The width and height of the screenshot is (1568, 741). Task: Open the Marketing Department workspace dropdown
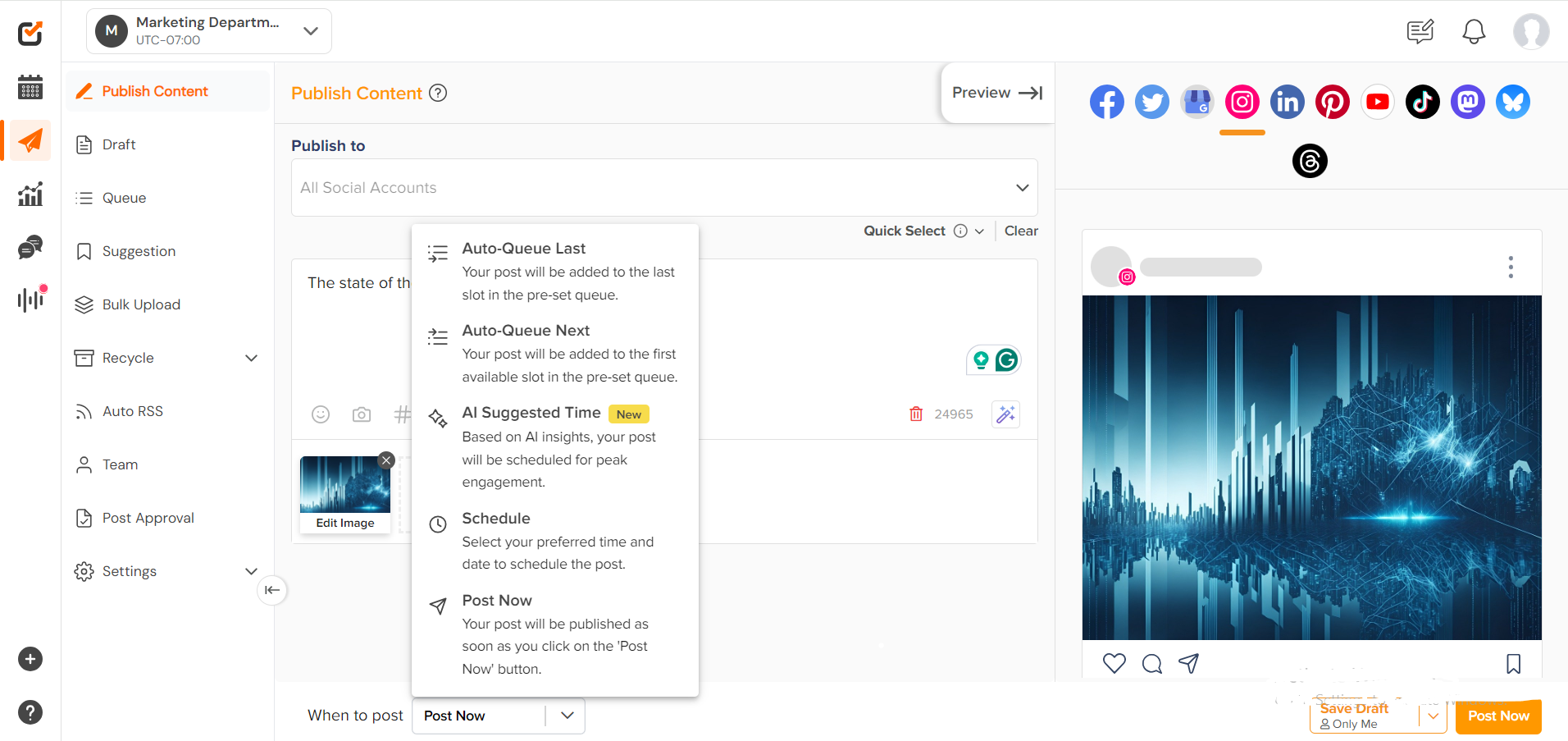click(x=208, y=30)
